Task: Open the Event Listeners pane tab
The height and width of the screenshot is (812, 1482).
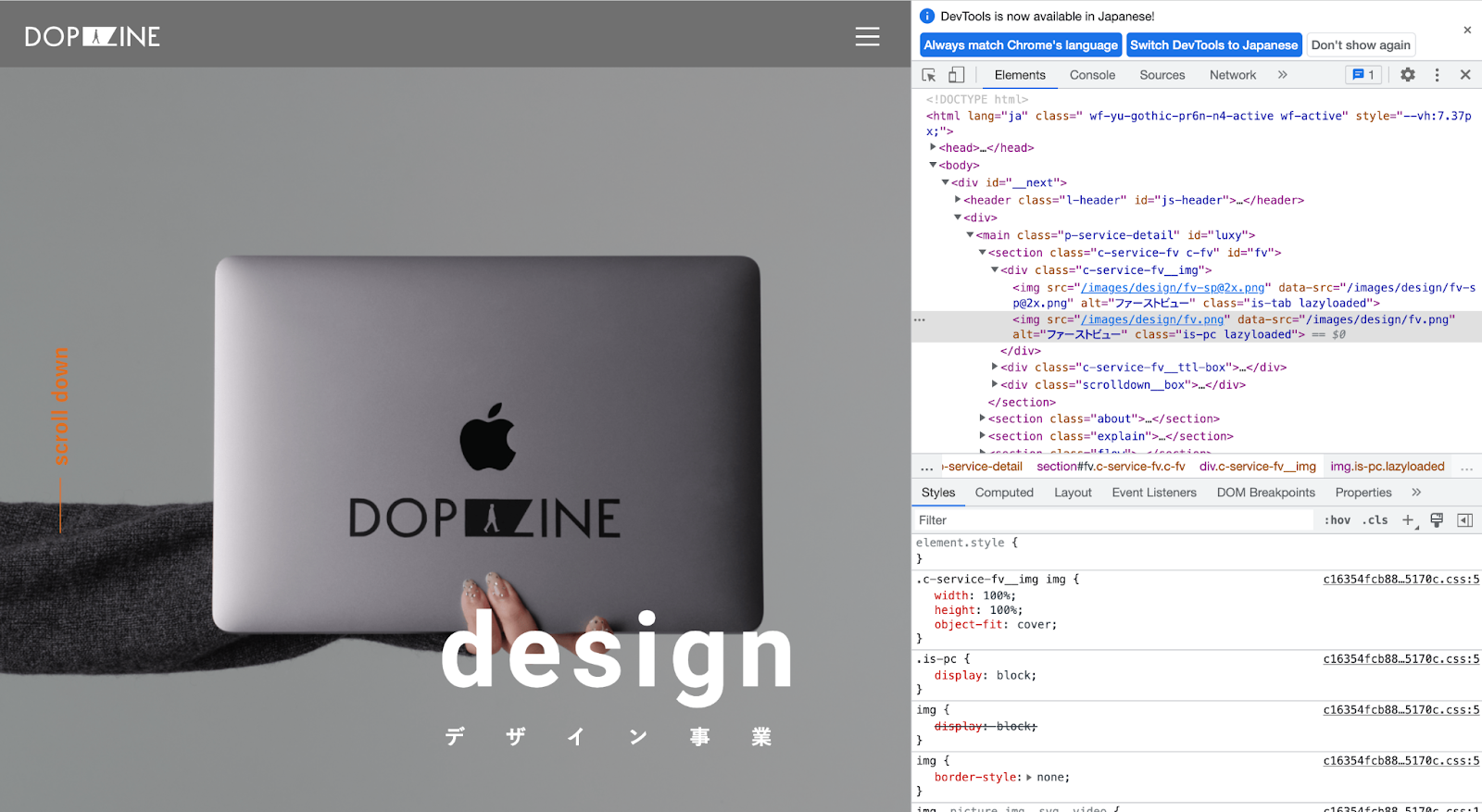Action: [x=1154, y=493]
